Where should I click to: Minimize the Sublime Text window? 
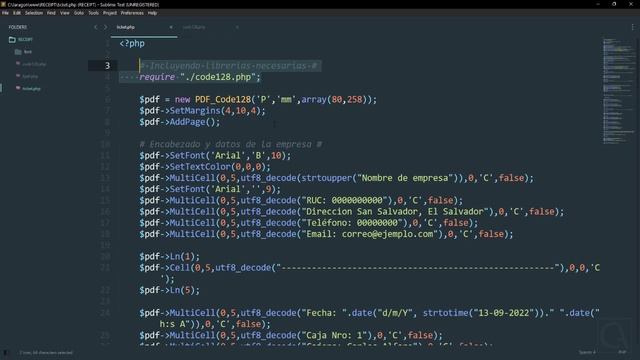598,4
